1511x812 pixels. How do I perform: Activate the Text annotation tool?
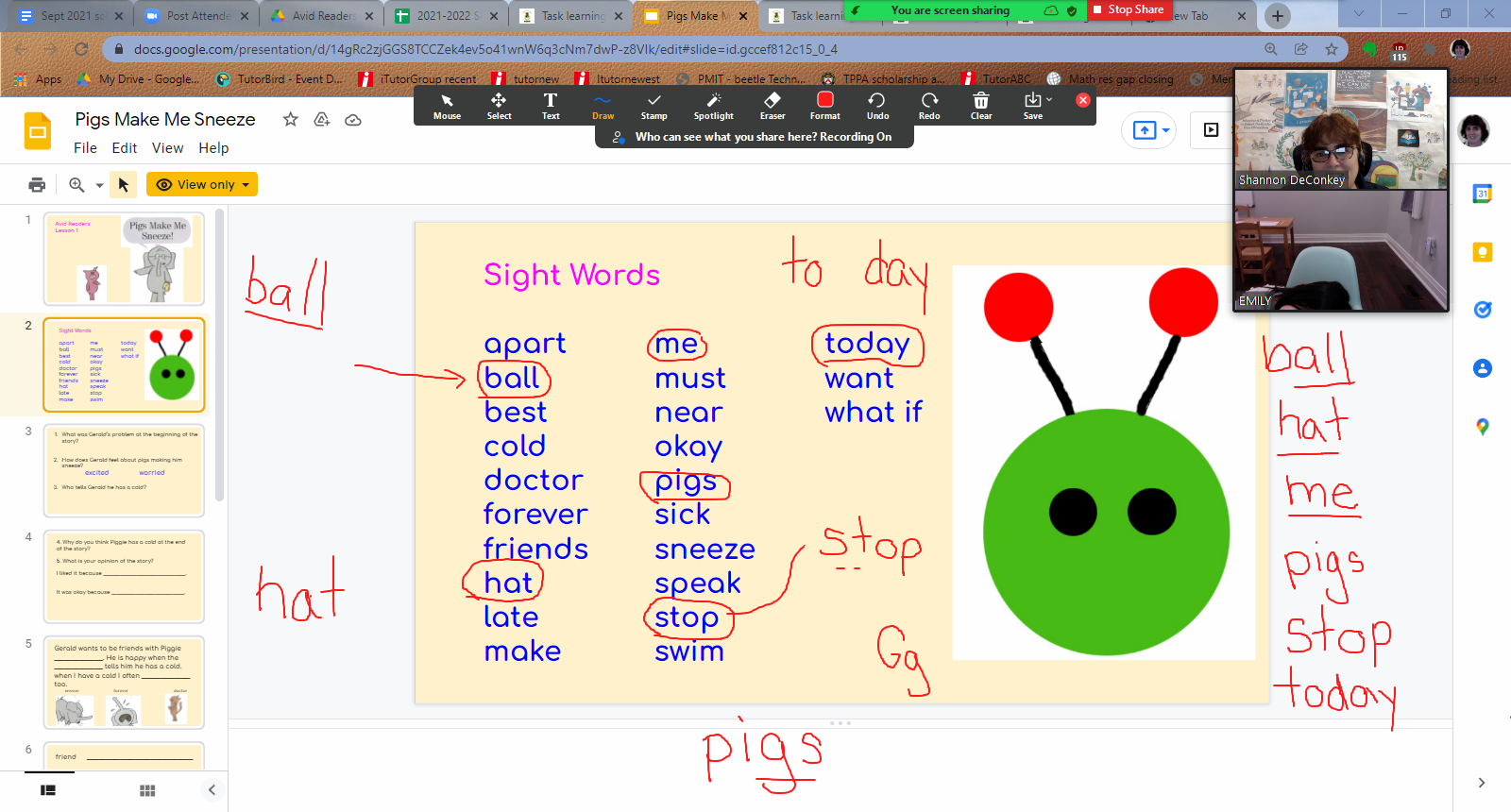(551, 106)
